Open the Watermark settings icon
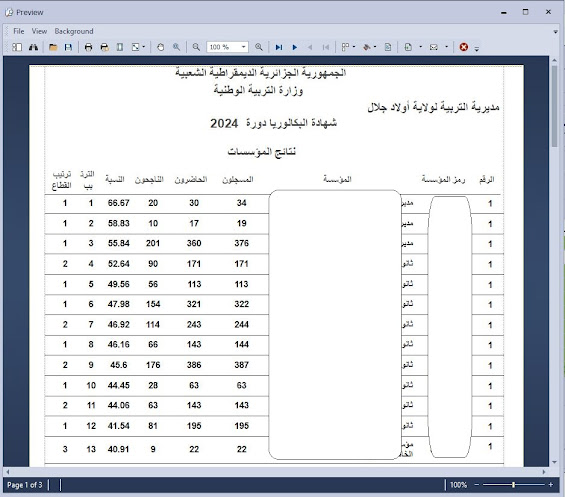Viewport: 565px width, 497px height. [x=388, y=47]
